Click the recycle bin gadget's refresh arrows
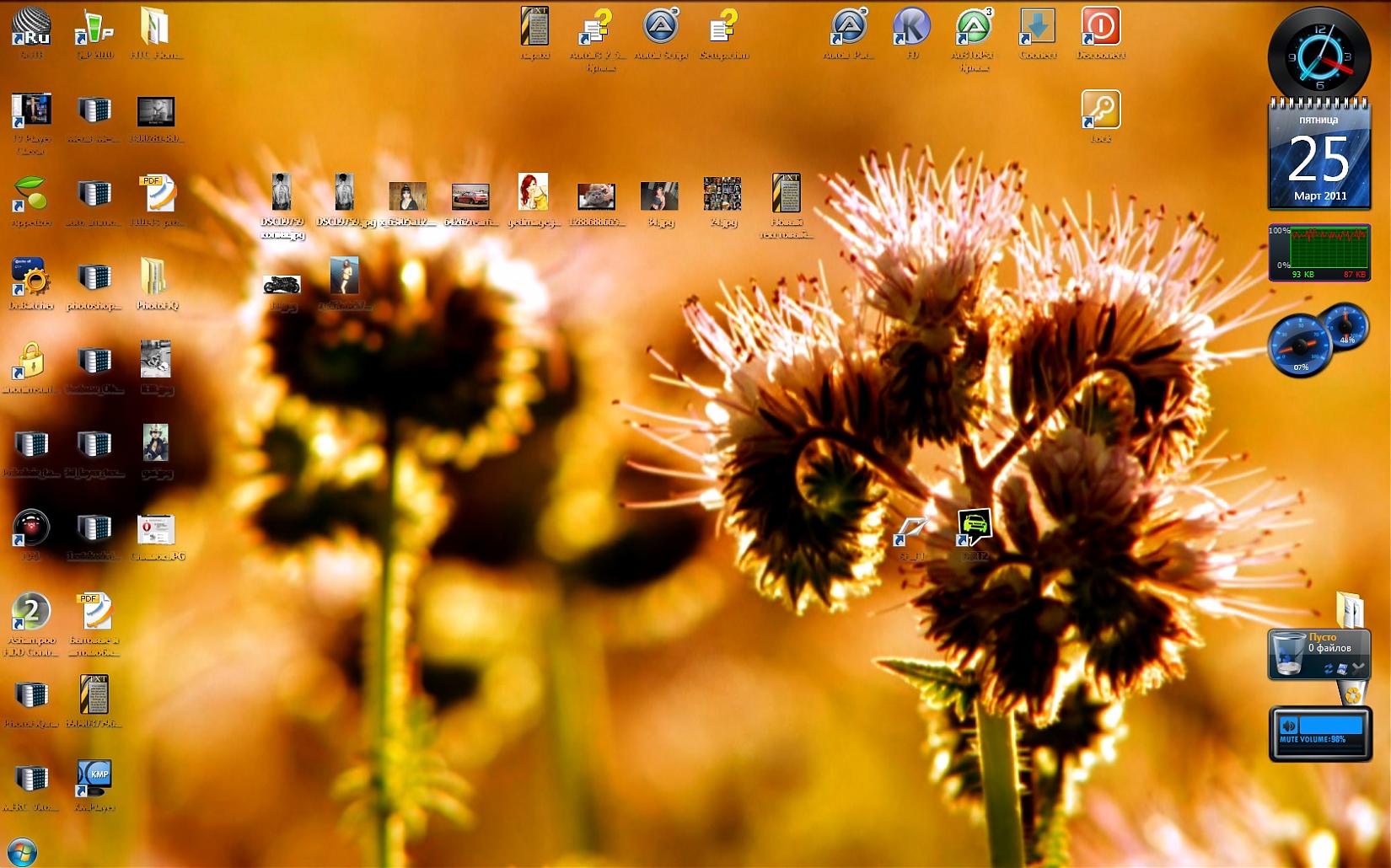The width and height of the screenshot is (1391, 868). [x=1329, y=668]
